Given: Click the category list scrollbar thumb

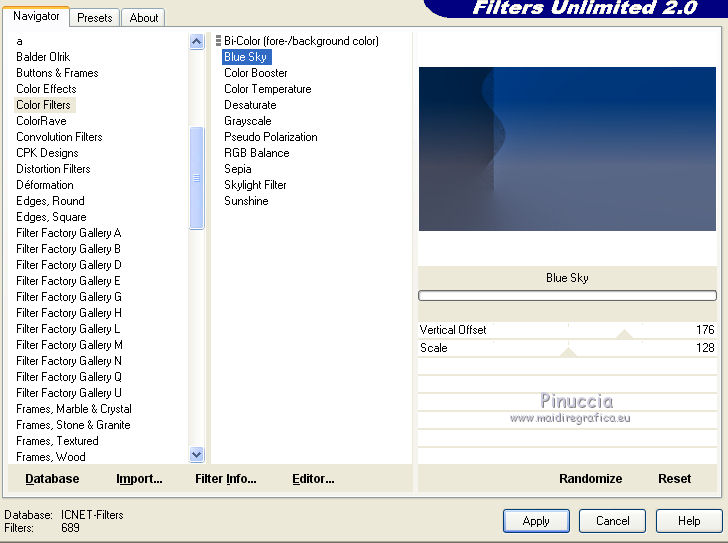Looking at the screenshot, I should pyautogui.click(x=197, y=178).
